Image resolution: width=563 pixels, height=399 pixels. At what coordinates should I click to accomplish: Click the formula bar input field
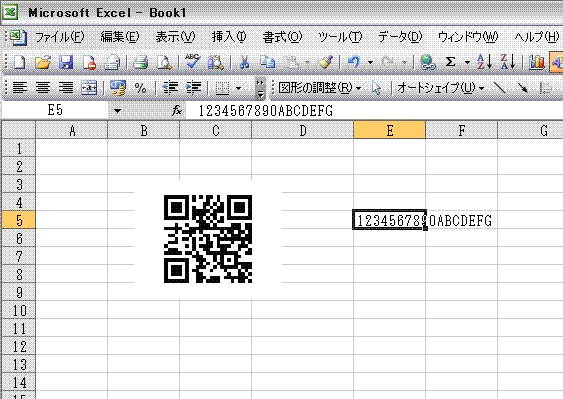pos(373,111)
